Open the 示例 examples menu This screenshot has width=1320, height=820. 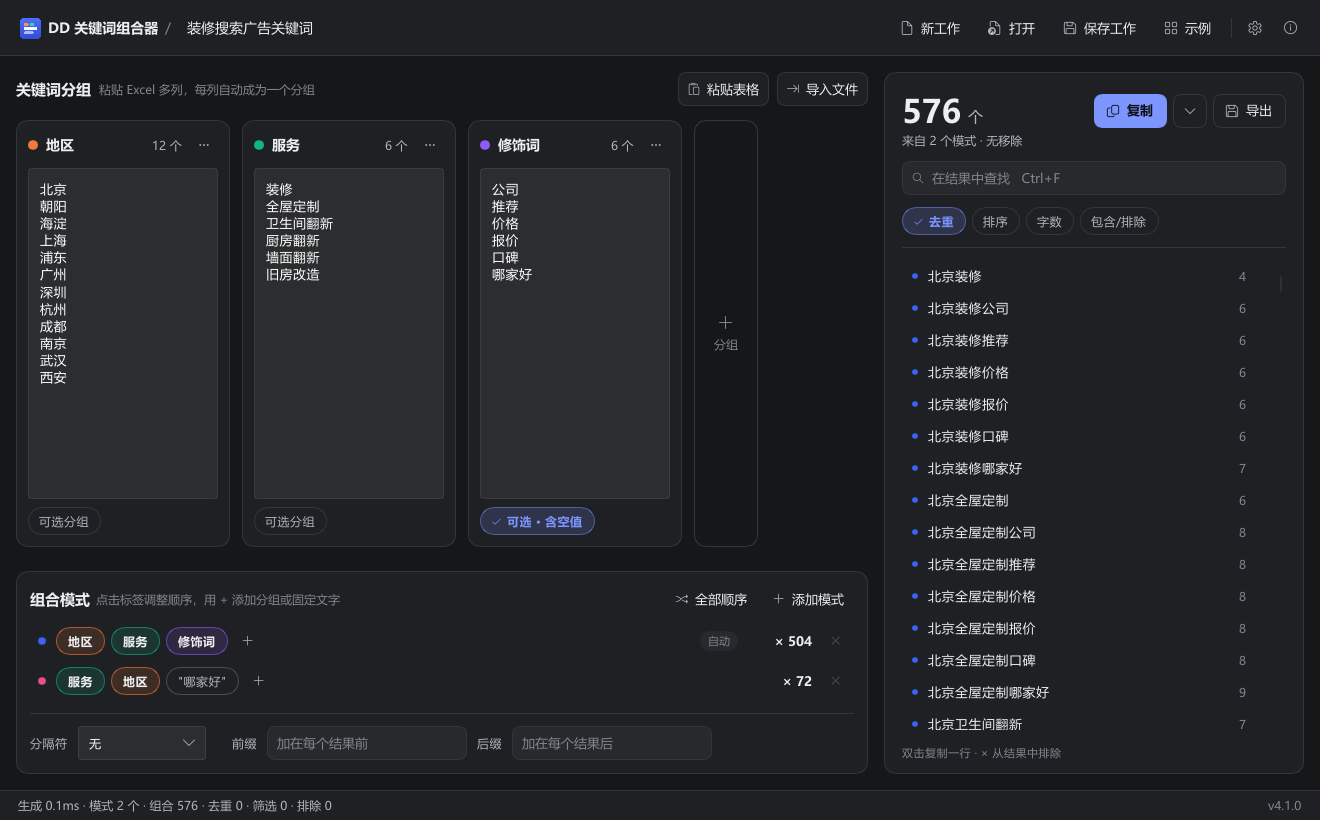(x=1187, y=28)
